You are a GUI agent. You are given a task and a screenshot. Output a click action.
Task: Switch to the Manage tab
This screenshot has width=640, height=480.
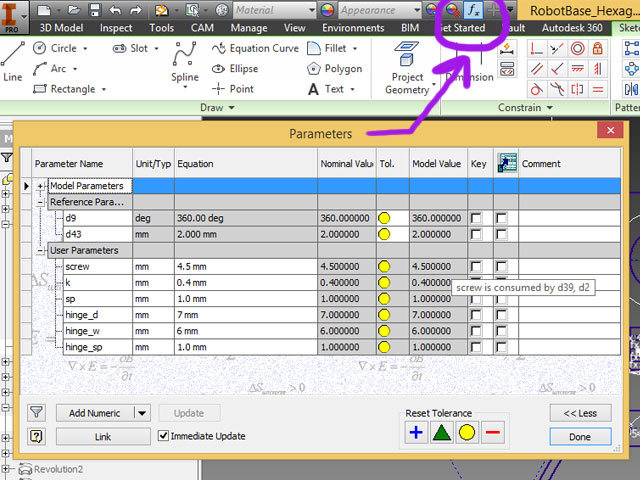point(249,28)
